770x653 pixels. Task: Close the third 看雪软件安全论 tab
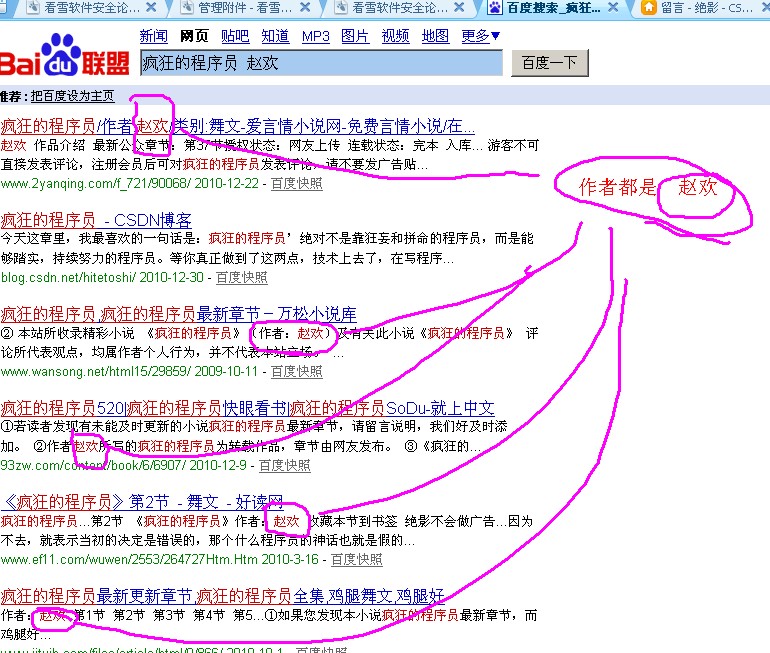pyautogui.click(x=459, y=7)
